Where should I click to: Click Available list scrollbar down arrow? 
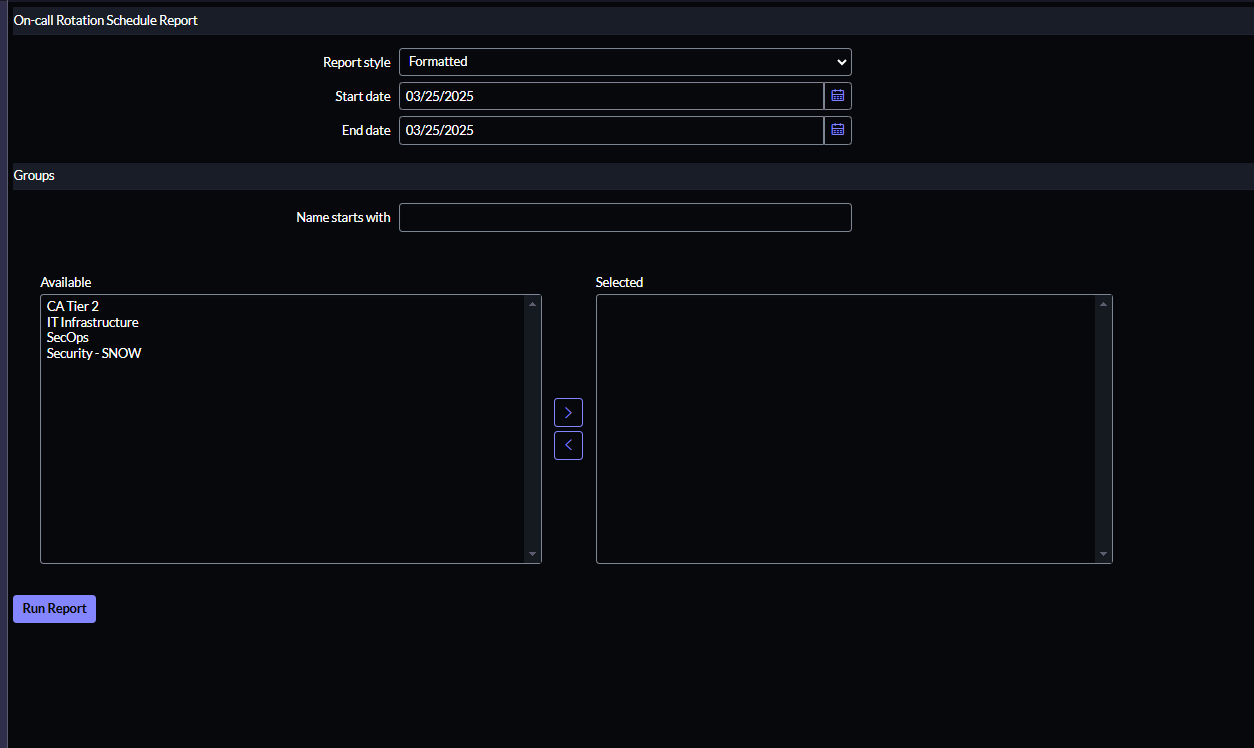532,554
